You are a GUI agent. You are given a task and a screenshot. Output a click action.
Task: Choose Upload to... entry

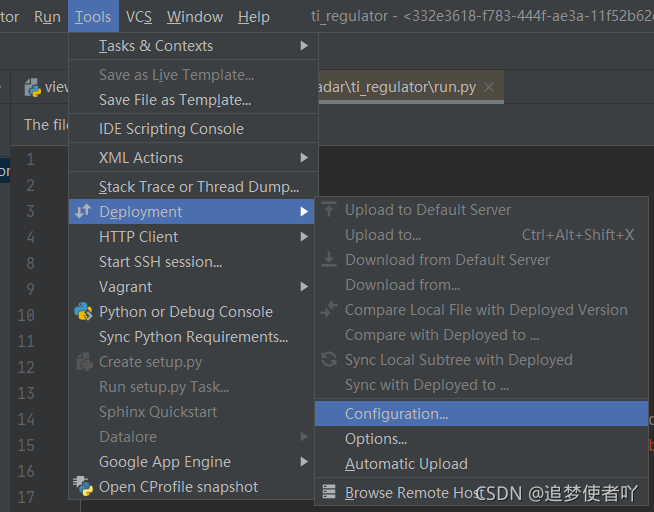(481, 235)
